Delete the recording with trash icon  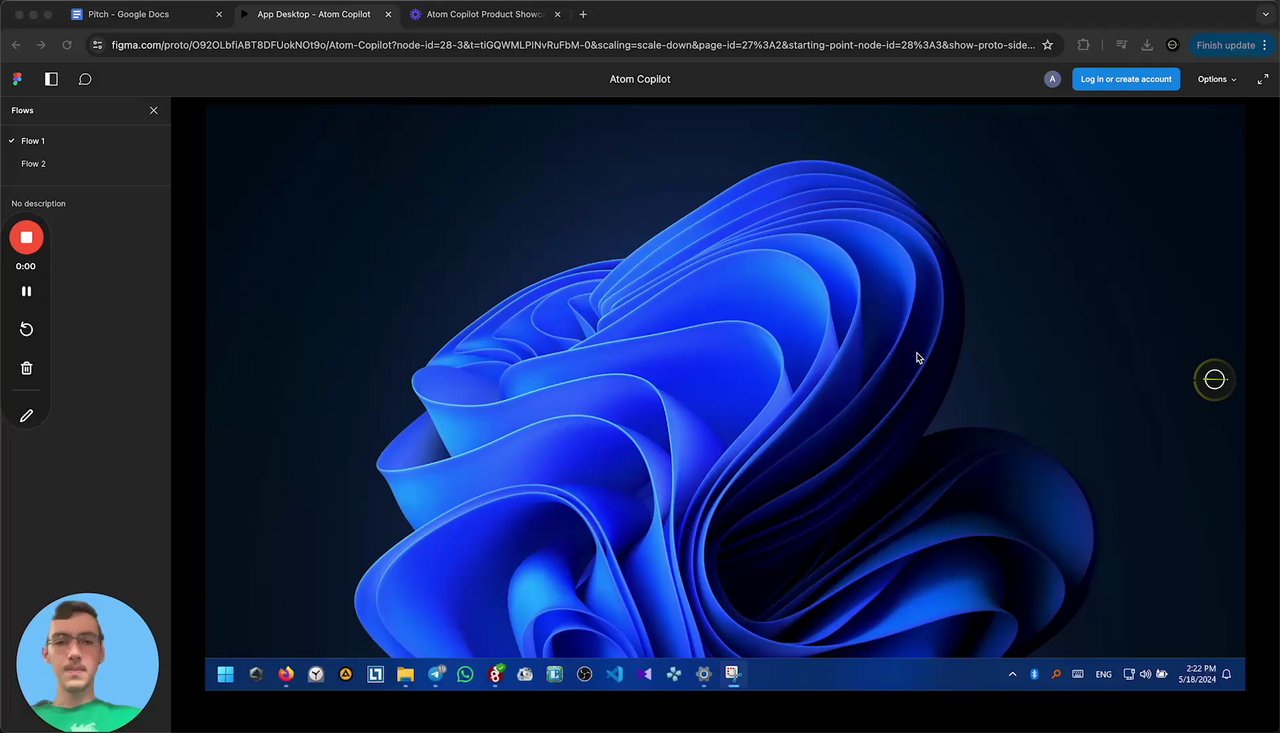coord(27,368)
